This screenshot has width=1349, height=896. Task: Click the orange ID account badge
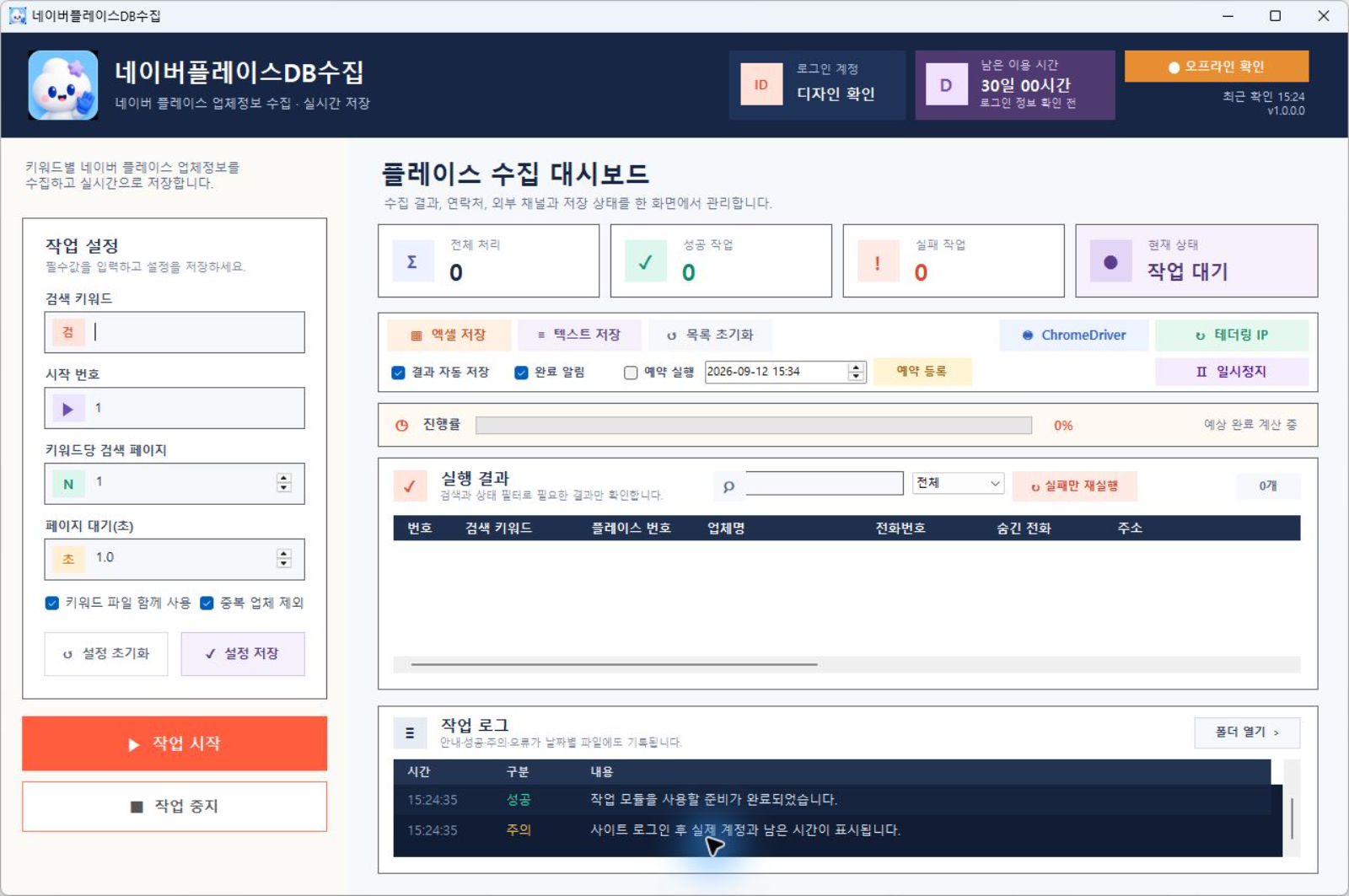(761, 84)
